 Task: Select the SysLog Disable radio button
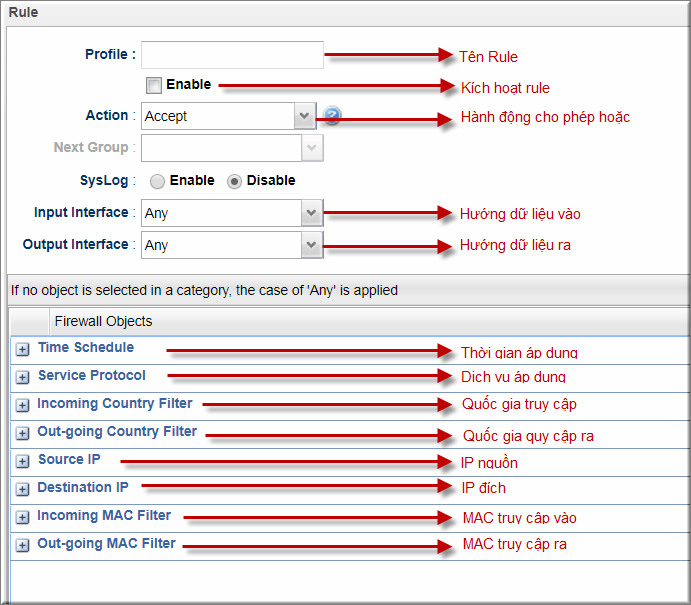pyautogui.click(x=234, y=181)
